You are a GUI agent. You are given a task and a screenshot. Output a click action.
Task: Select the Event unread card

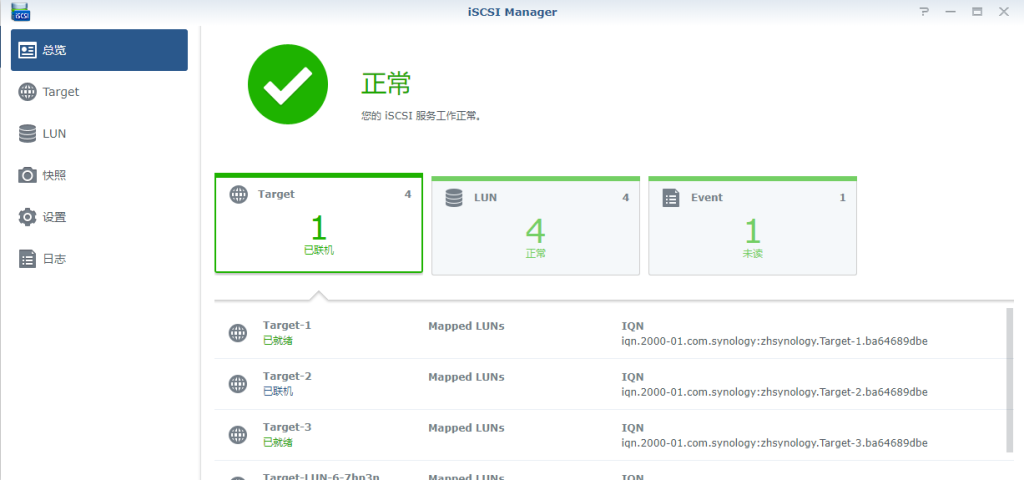(752, 225)
